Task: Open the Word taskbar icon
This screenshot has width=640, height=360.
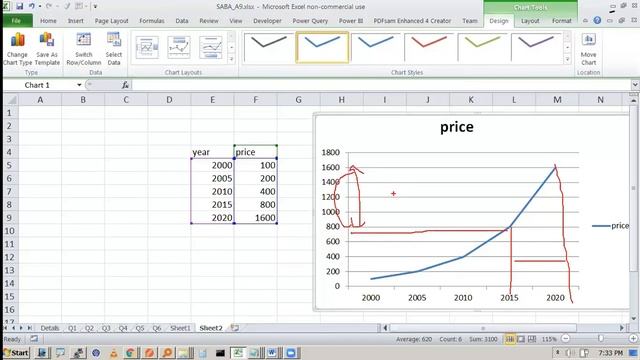Action: point(272,353)
